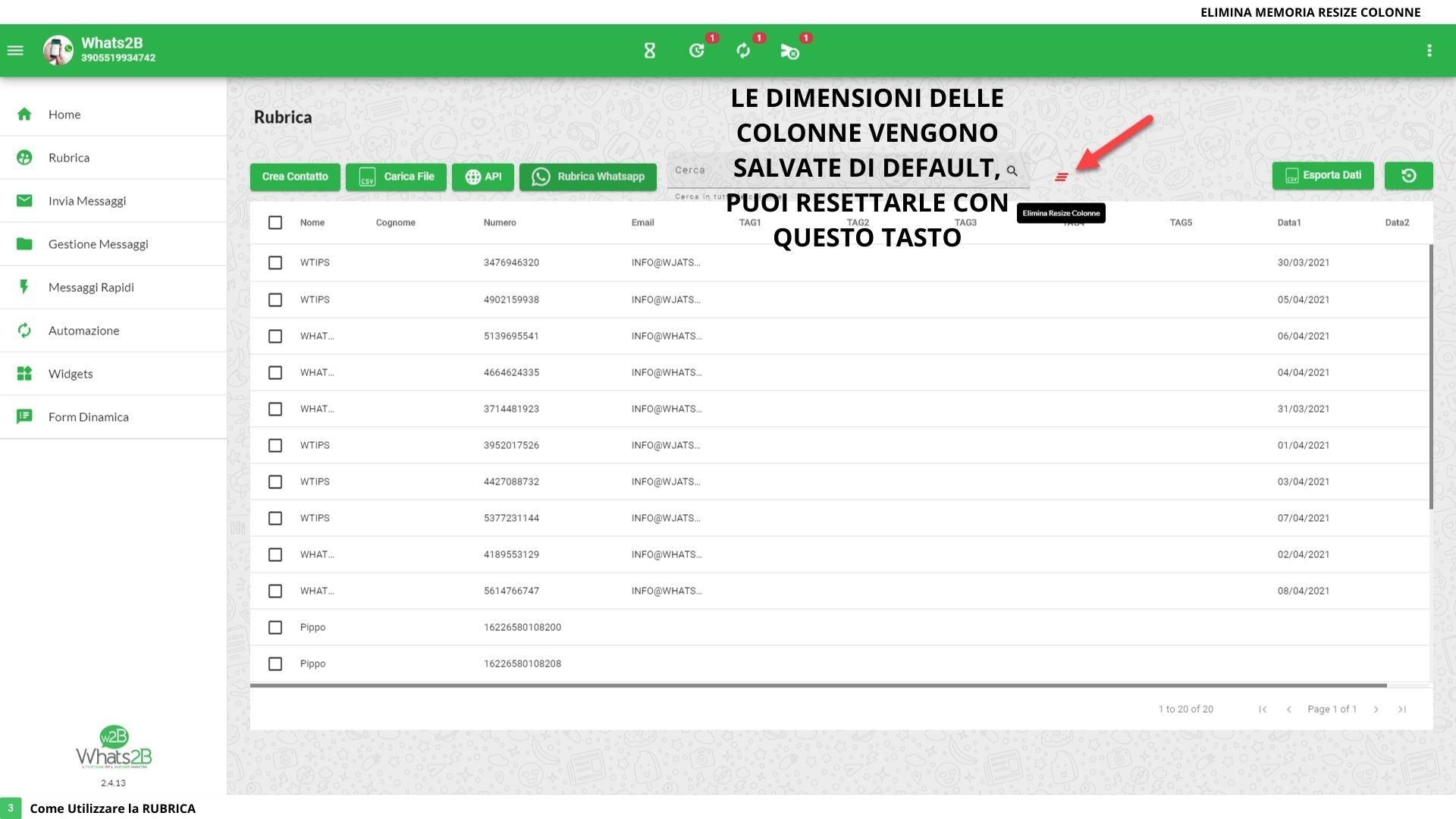Sort by the TAG1 column header

click(x=750, y=222)
